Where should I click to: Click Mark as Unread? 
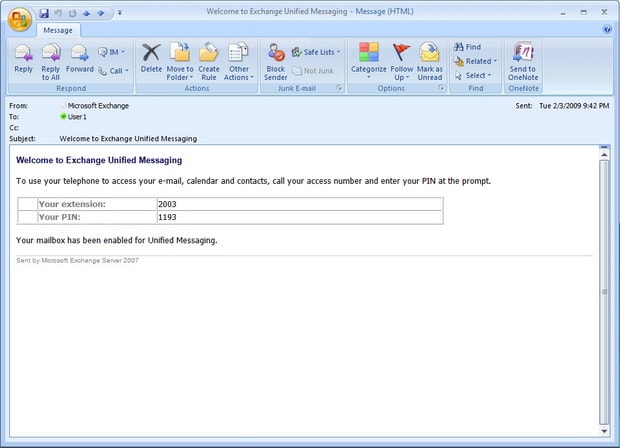[430, 62]
